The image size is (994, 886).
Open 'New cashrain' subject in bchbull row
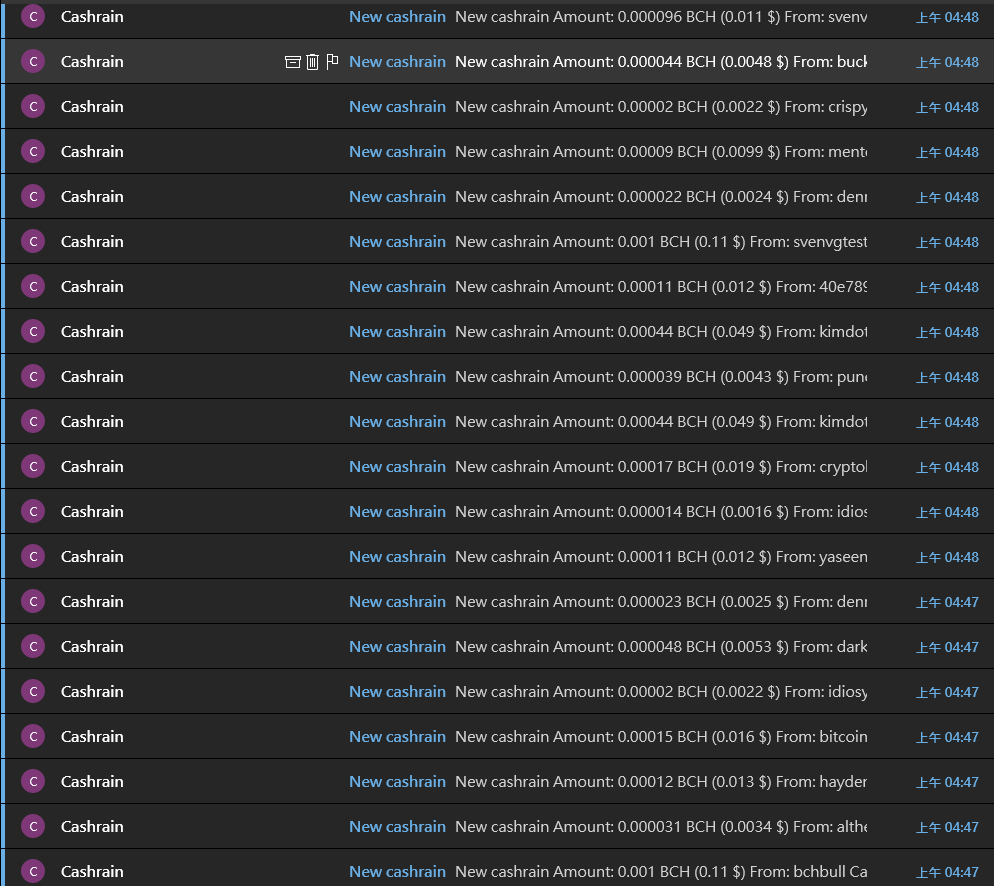(x=397, y=872)
